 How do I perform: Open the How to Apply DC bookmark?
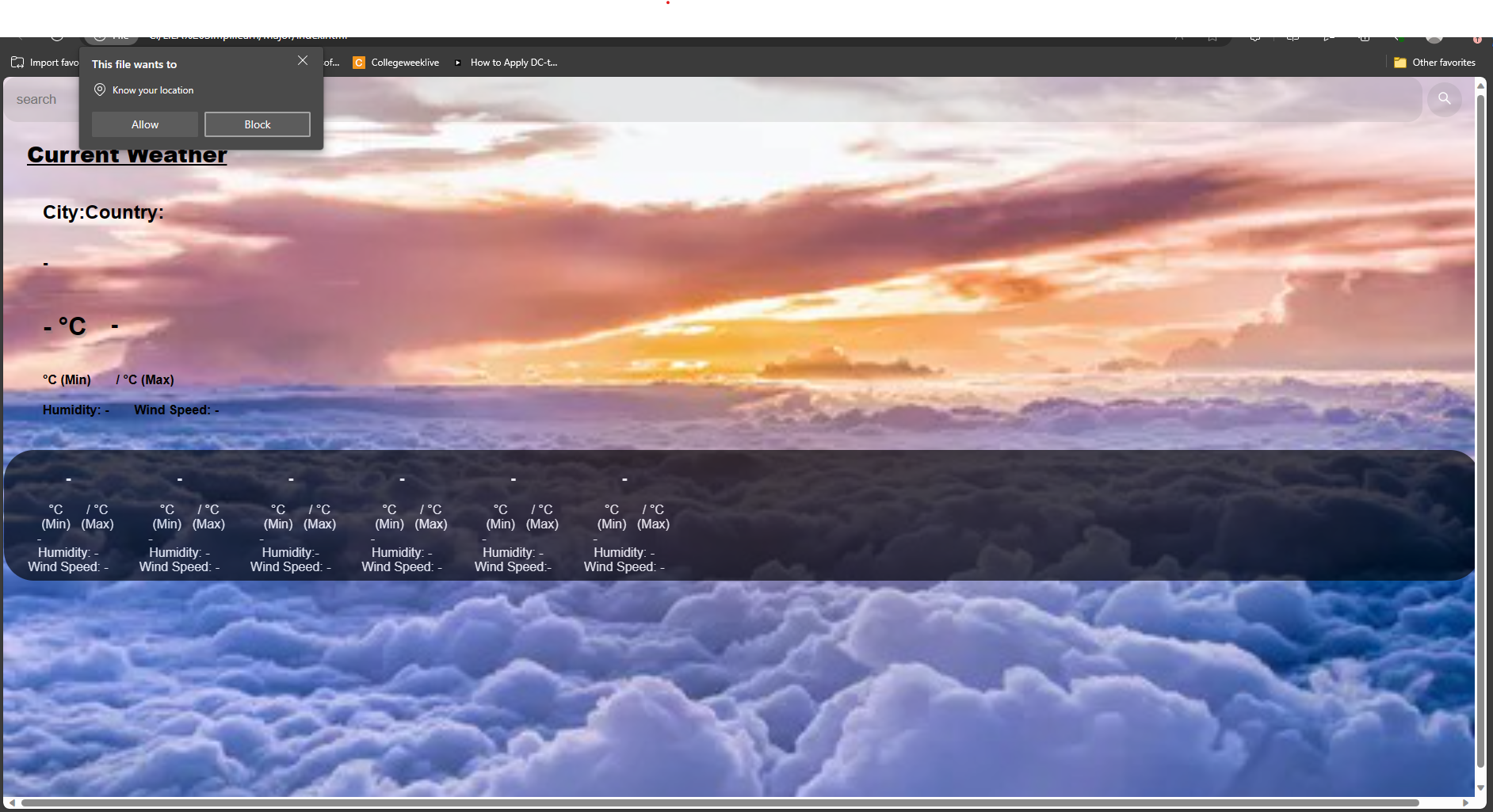click(513, 62)
